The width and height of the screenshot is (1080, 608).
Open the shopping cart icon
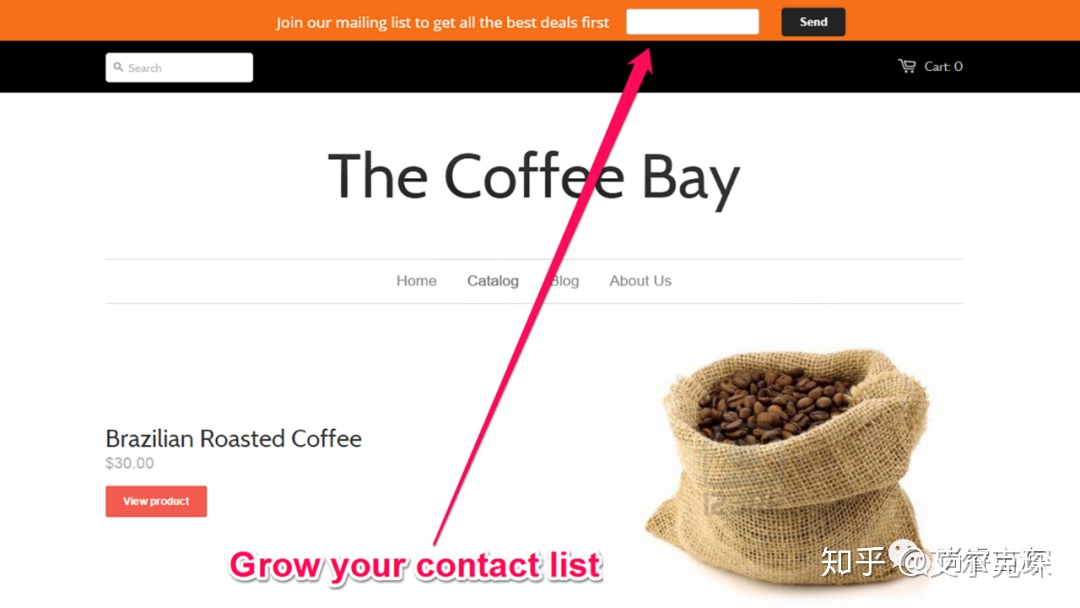click(907, 65)
